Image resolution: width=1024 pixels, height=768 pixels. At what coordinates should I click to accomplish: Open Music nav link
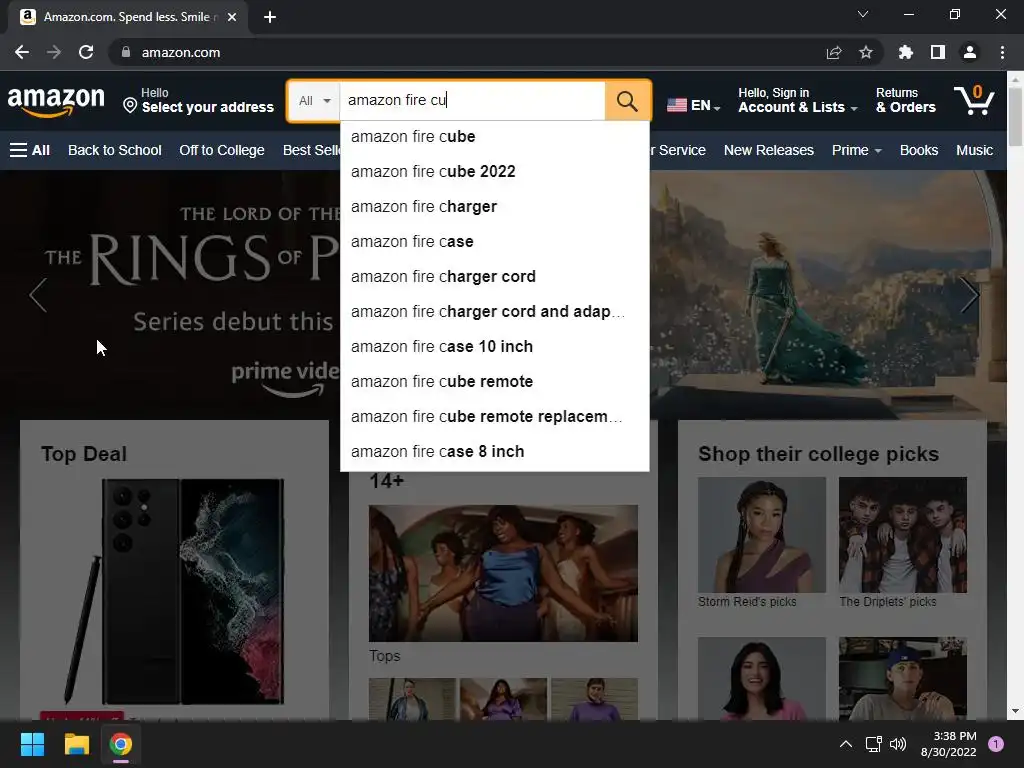click(974, 150)
